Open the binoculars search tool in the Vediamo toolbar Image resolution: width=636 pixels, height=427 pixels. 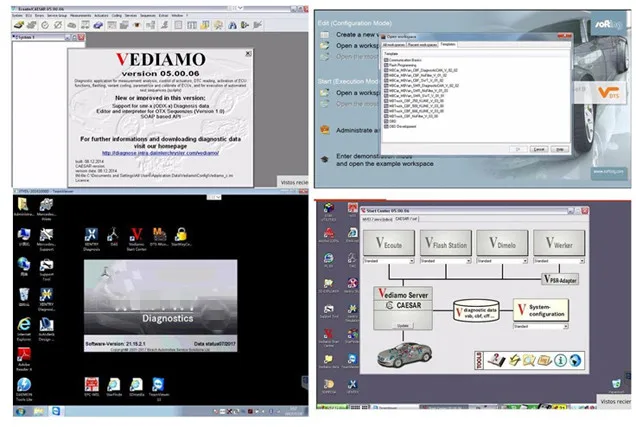pyautogui.click(x=232, y=25)
